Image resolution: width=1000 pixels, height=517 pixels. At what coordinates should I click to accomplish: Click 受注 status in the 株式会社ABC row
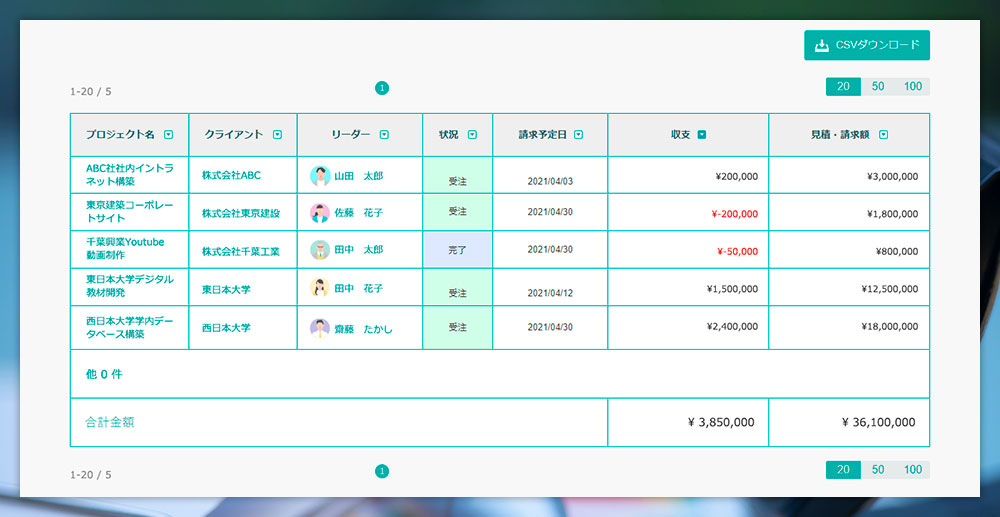457,181
